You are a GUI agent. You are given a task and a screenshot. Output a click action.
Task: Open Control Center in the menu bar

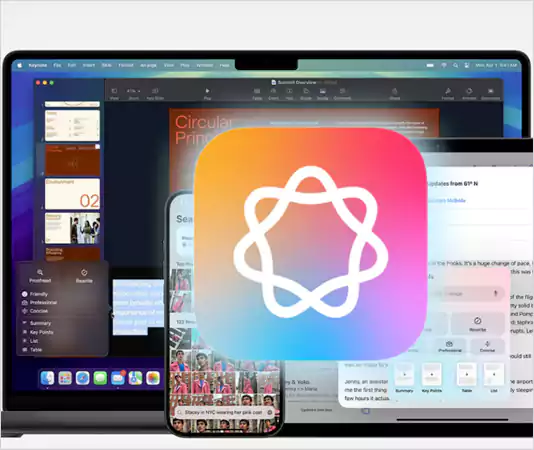467,65
